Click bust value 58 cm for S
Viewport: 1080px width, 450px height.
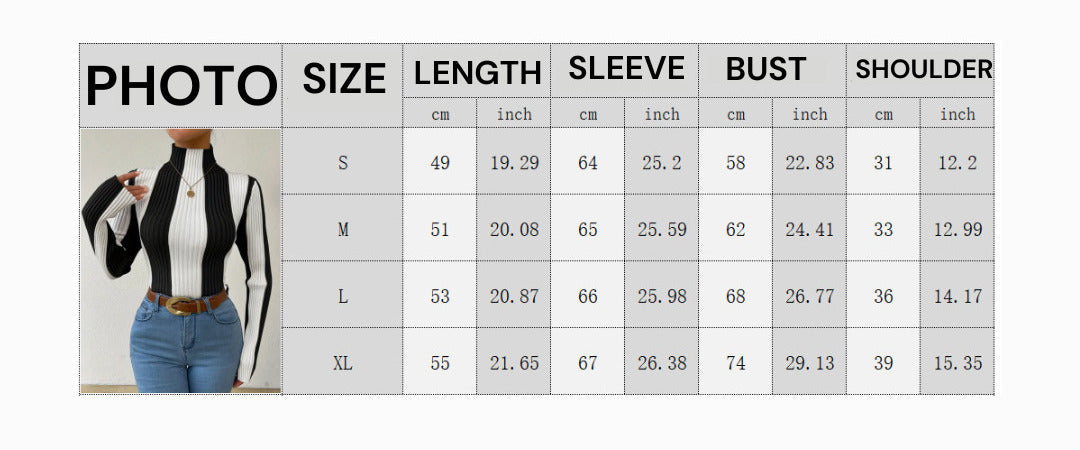click(x=736, y=163)
